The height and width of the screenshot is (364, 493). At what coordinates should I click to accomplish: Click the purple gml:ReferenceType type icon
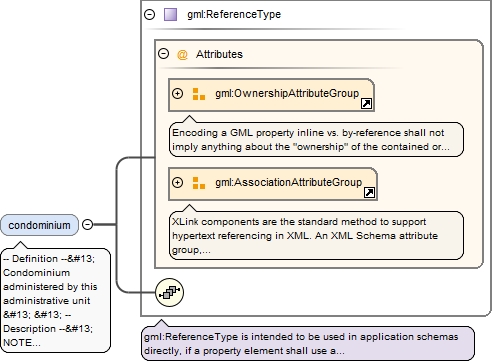pos(170,15)
